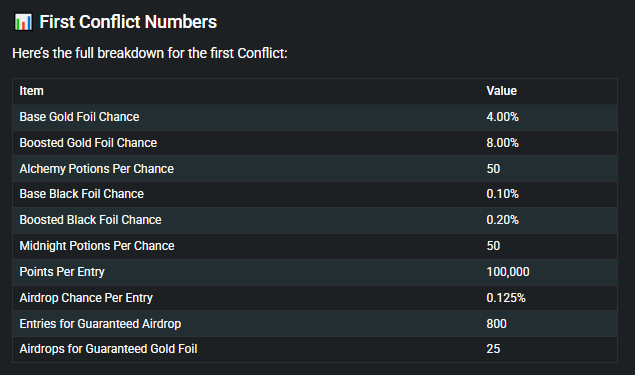The image size is (635, 375).
Task: Select Airdrops for Guaranteed Gold Foil row
Action: (315, 349)
